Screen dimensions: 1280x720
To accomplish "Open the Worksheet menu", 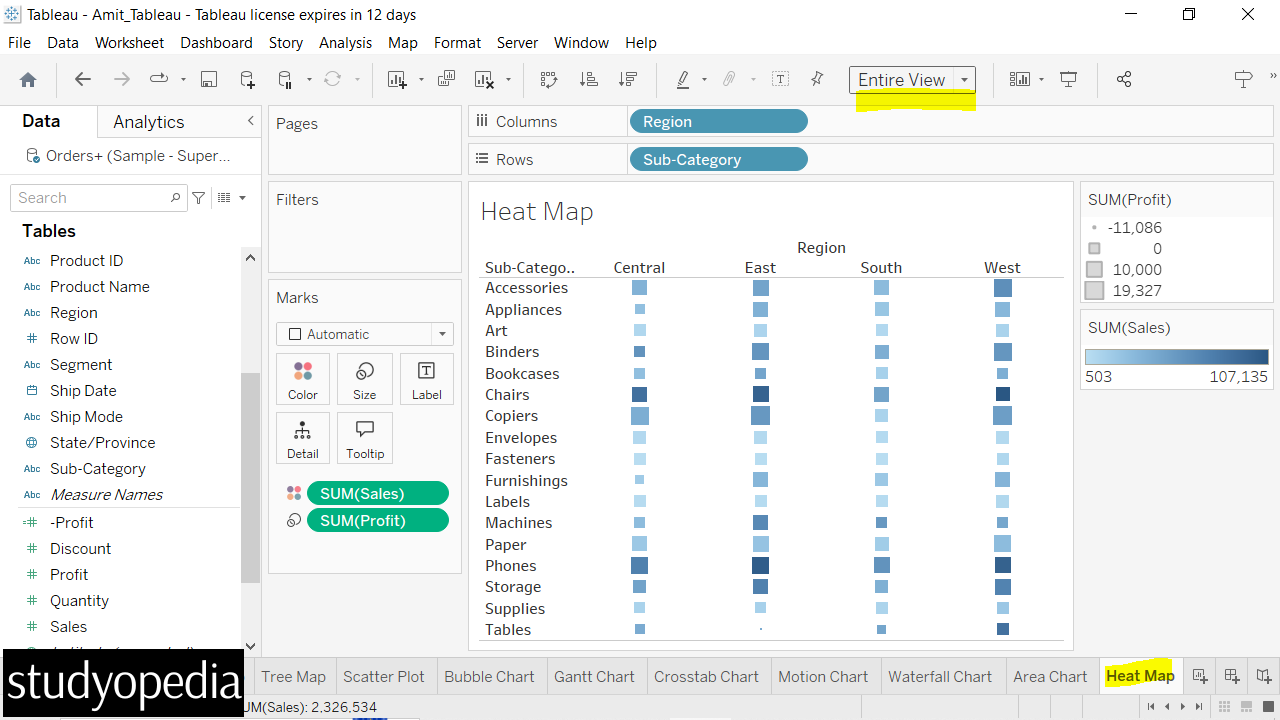I will tap(129, 43).
